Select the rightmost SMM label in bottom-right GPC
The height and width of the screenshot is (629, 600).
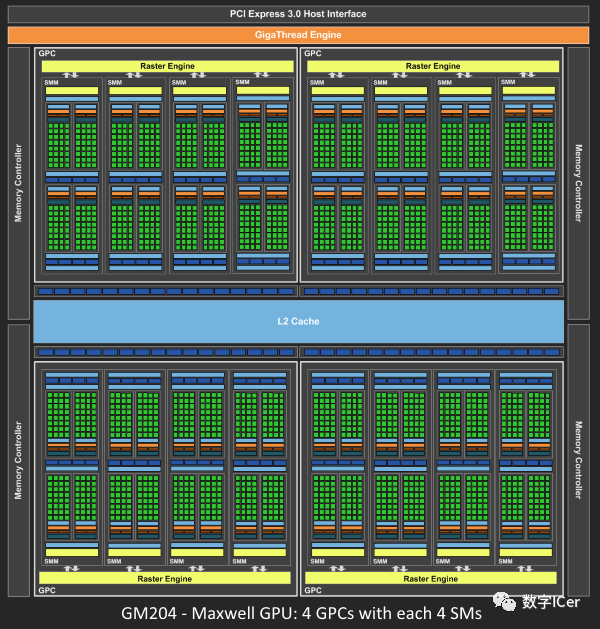(x=505, y=561)
